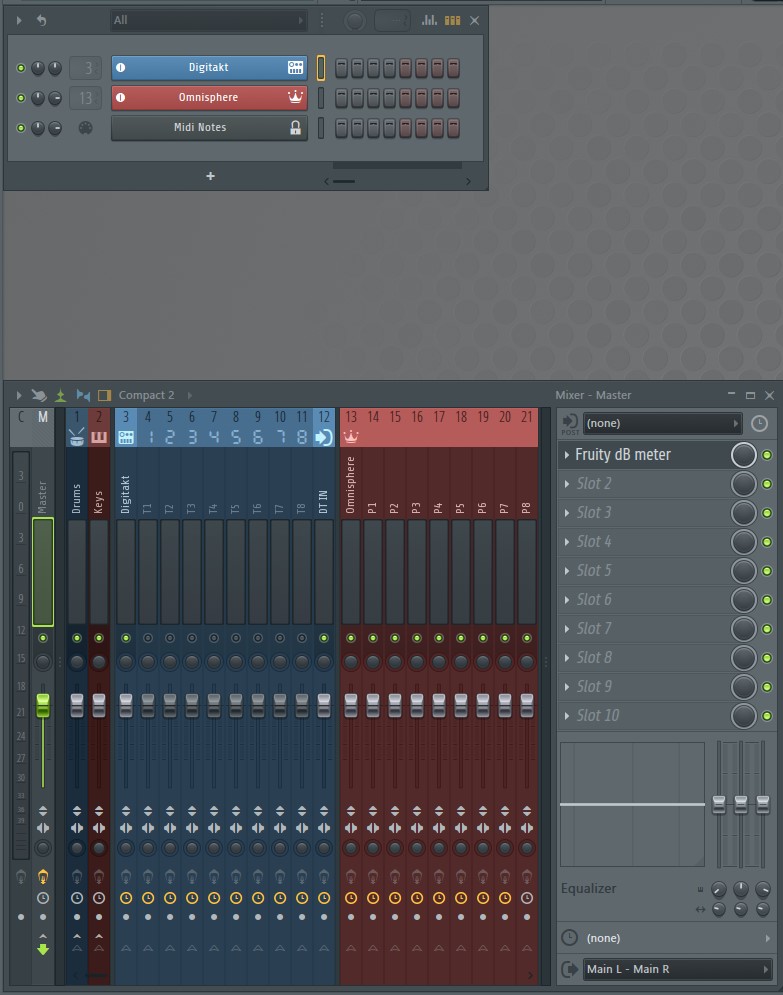This screenshot has width=783, height=995.
Task: Click the lock icon on Midi Notes
Action: point(295,128)
